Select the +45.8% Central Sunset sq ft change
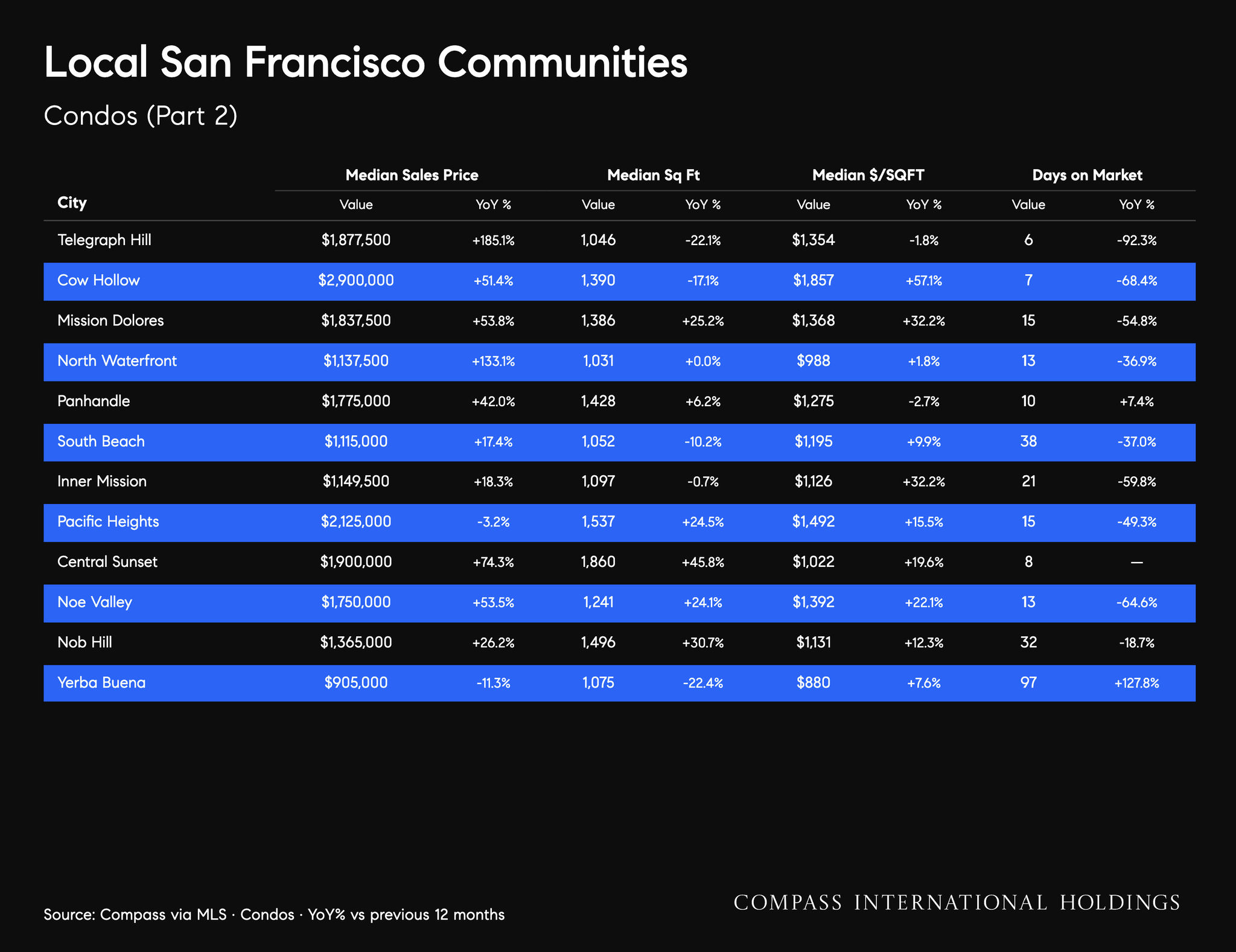Screen dimensions: 1236x952 click(x=703, y=562)
